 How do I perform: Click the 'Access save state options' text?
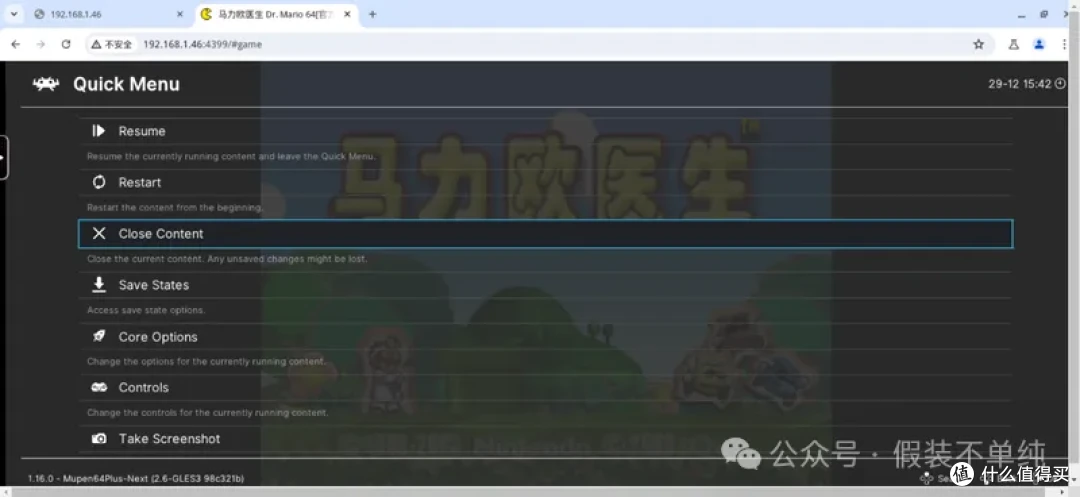pyautogui.click(x=146, y=310)
